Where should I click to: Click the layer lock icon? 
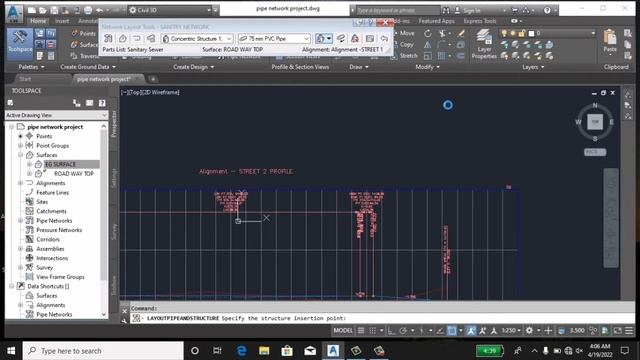tap(522, 33)
